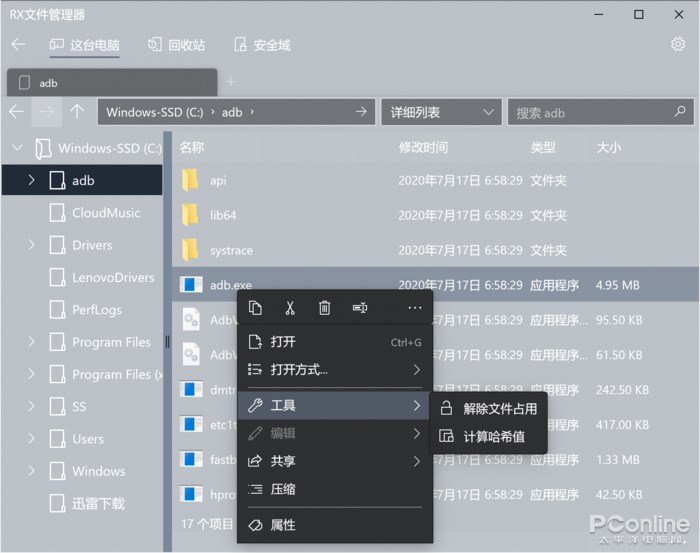Switch to 这台电脑 tab
700x553 pixels.
(84, 45)
